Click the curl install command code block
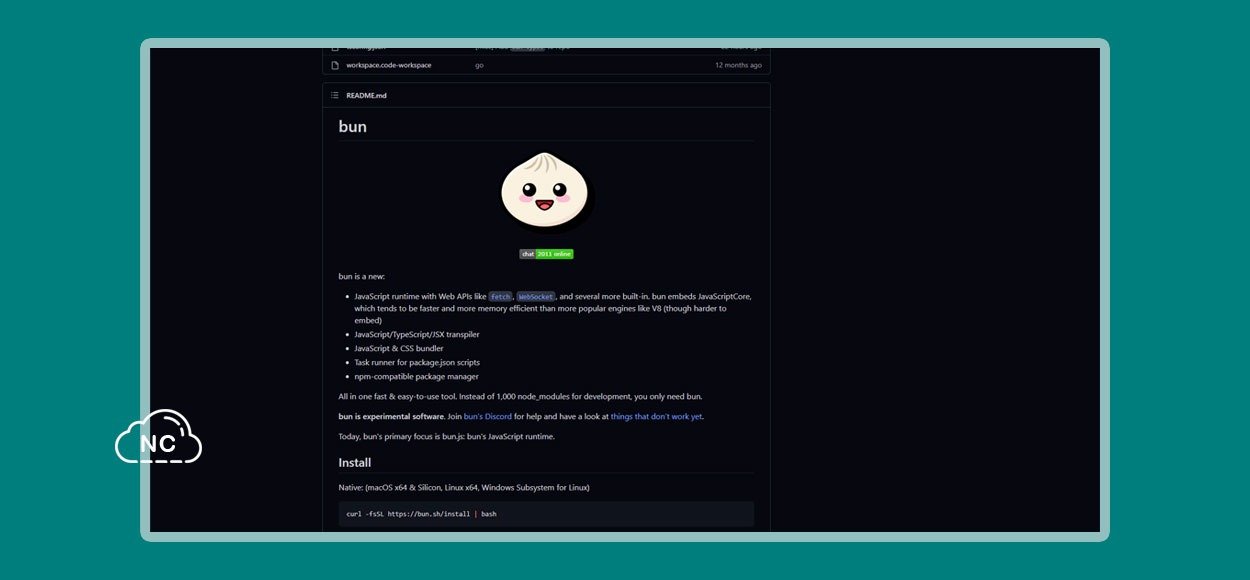This screenshot has height=580, width=1250. tap(546, 514)
